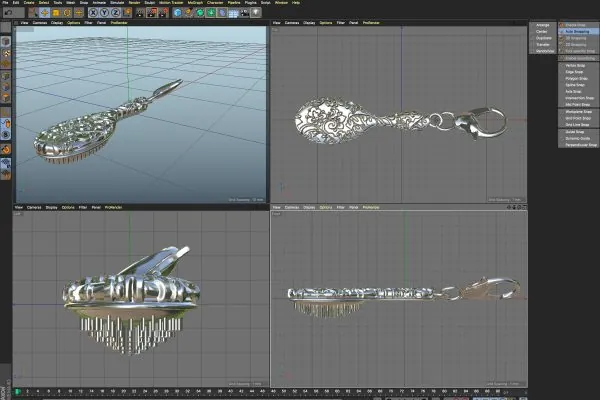
Task: Choose Dynamic Guide entry
Action: click(x=578, y=139)
